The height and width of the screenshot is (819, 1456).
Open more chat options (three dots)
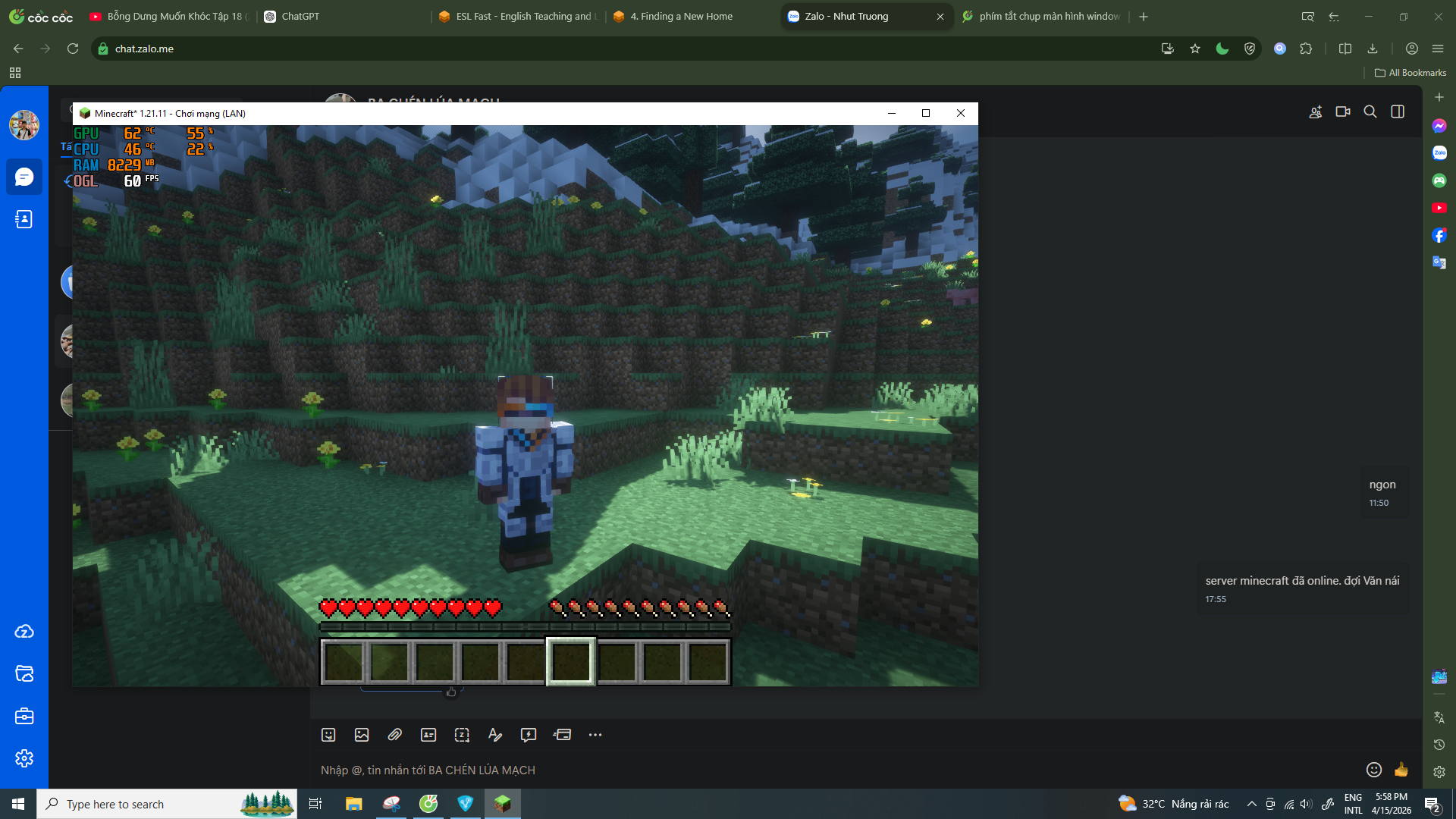pos(595,735)
